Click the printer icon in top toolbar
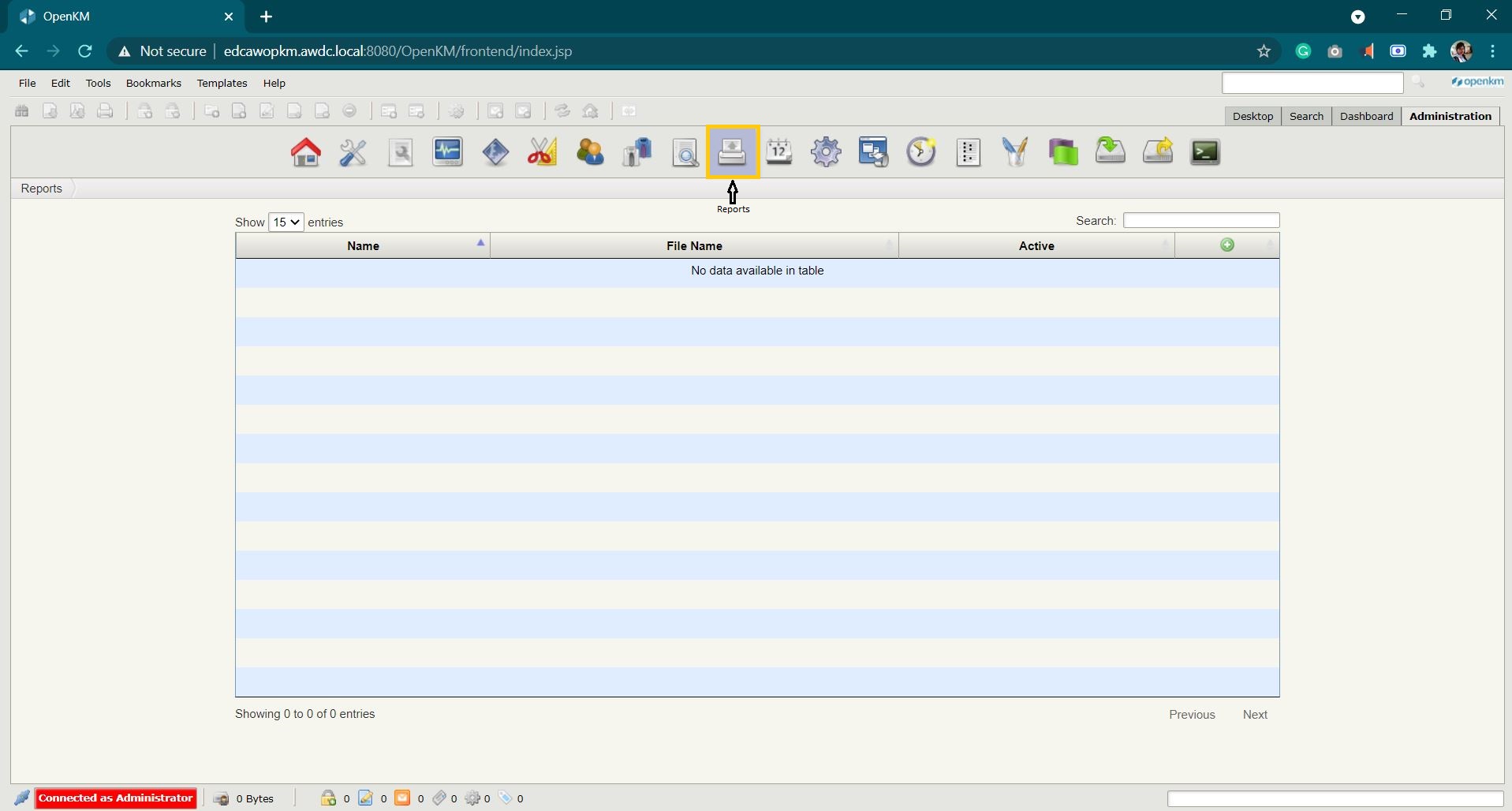 pyautogui.click(x=105, y=111)
